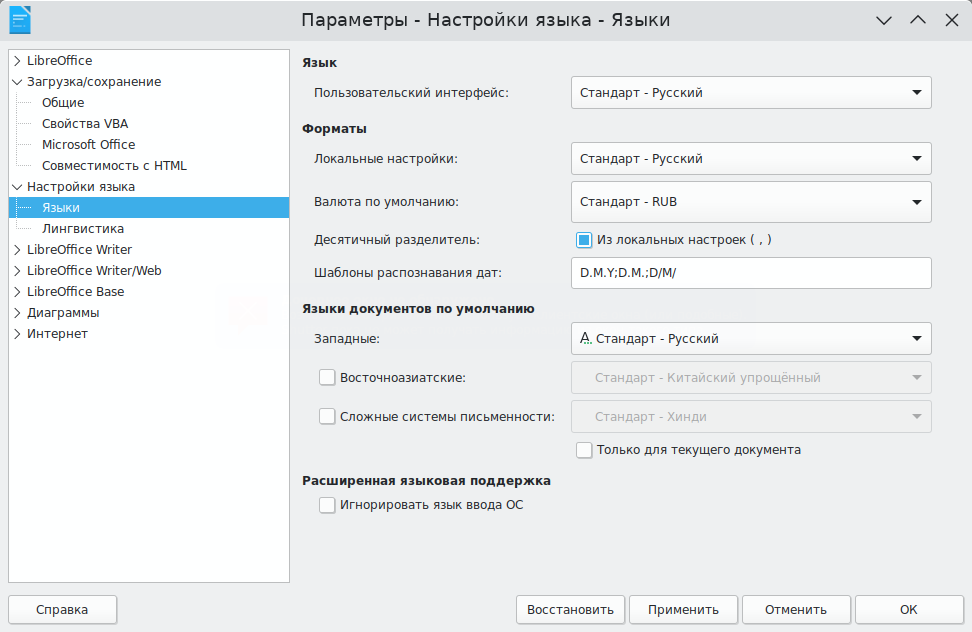Enable Сложные системы письменности checkbox
This screenshot has width=972, height=632.
327,416
